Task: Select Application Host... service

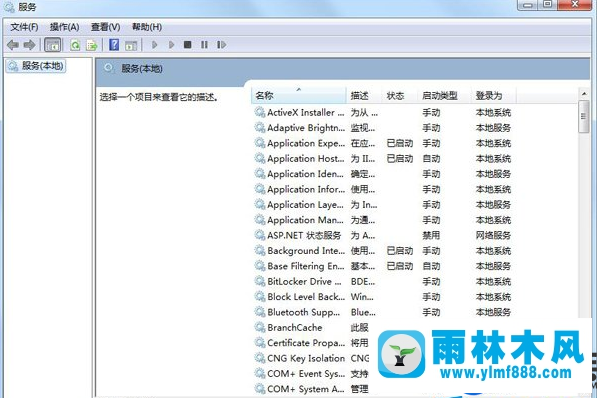Action: pos(383,158)
